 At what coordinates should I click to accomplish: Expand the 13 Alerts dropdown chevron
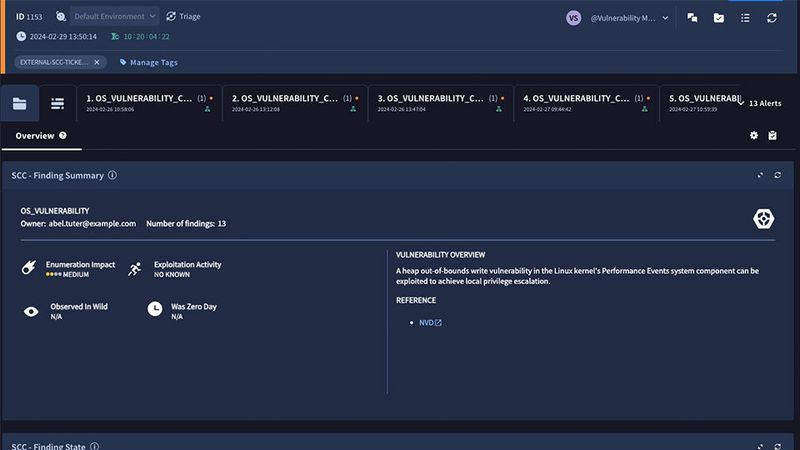[740, 103]
